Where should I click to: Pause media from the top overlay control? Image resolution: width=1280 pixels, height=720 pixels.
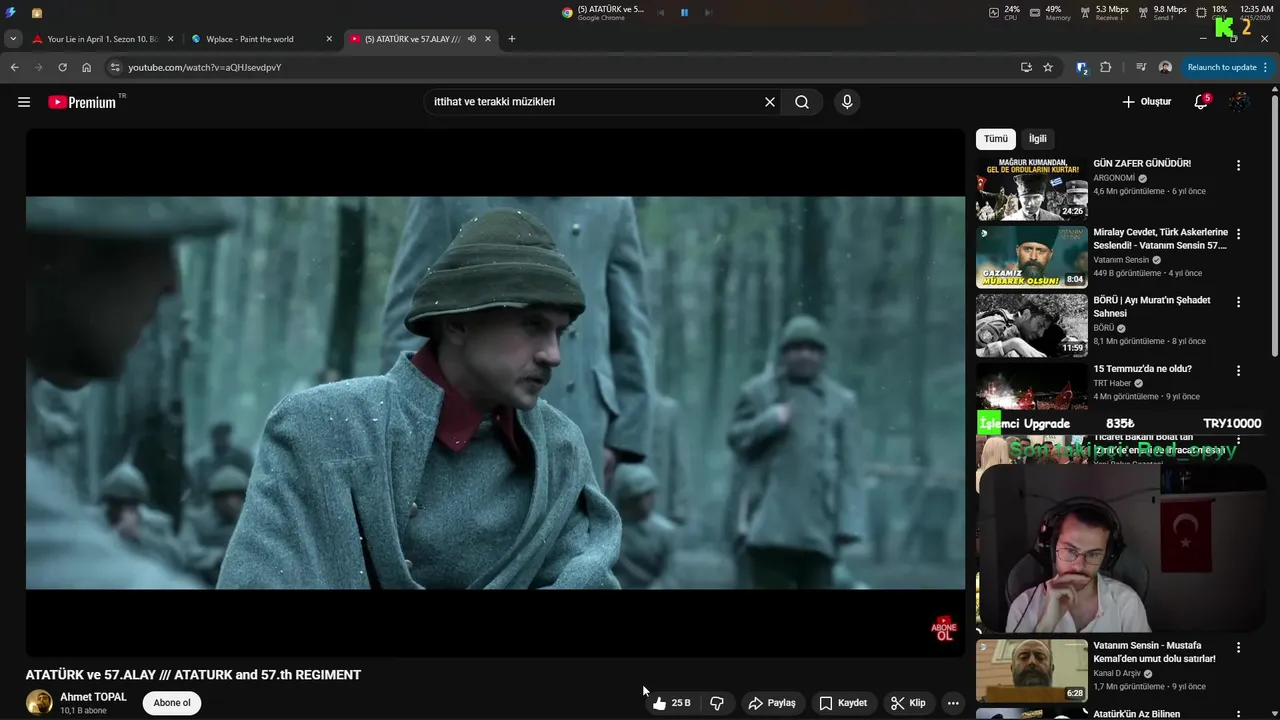coord(685,12)
